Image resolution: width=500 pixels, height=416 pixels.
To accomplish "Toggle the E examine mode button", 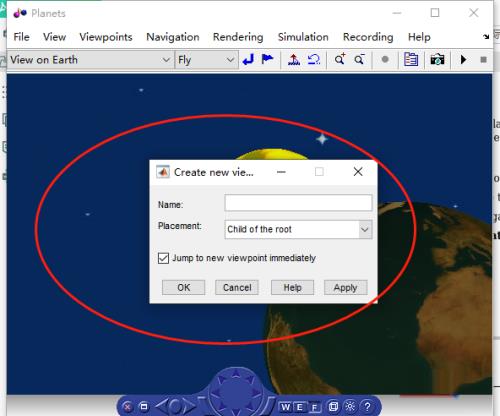I will [x=300, y=407].
